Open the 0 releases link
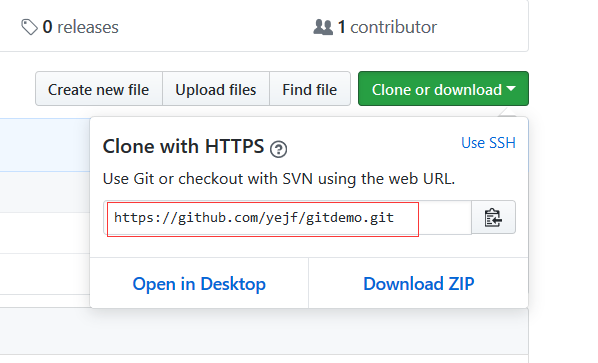The height and width of the screenshot is (363, 598). [70, 27]
